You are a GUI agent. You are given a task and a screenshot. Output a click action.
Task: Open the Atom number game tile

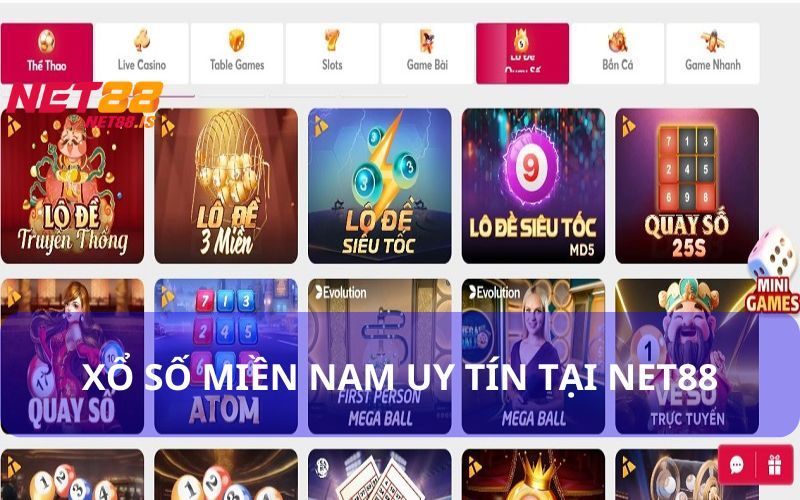(226, 356)
